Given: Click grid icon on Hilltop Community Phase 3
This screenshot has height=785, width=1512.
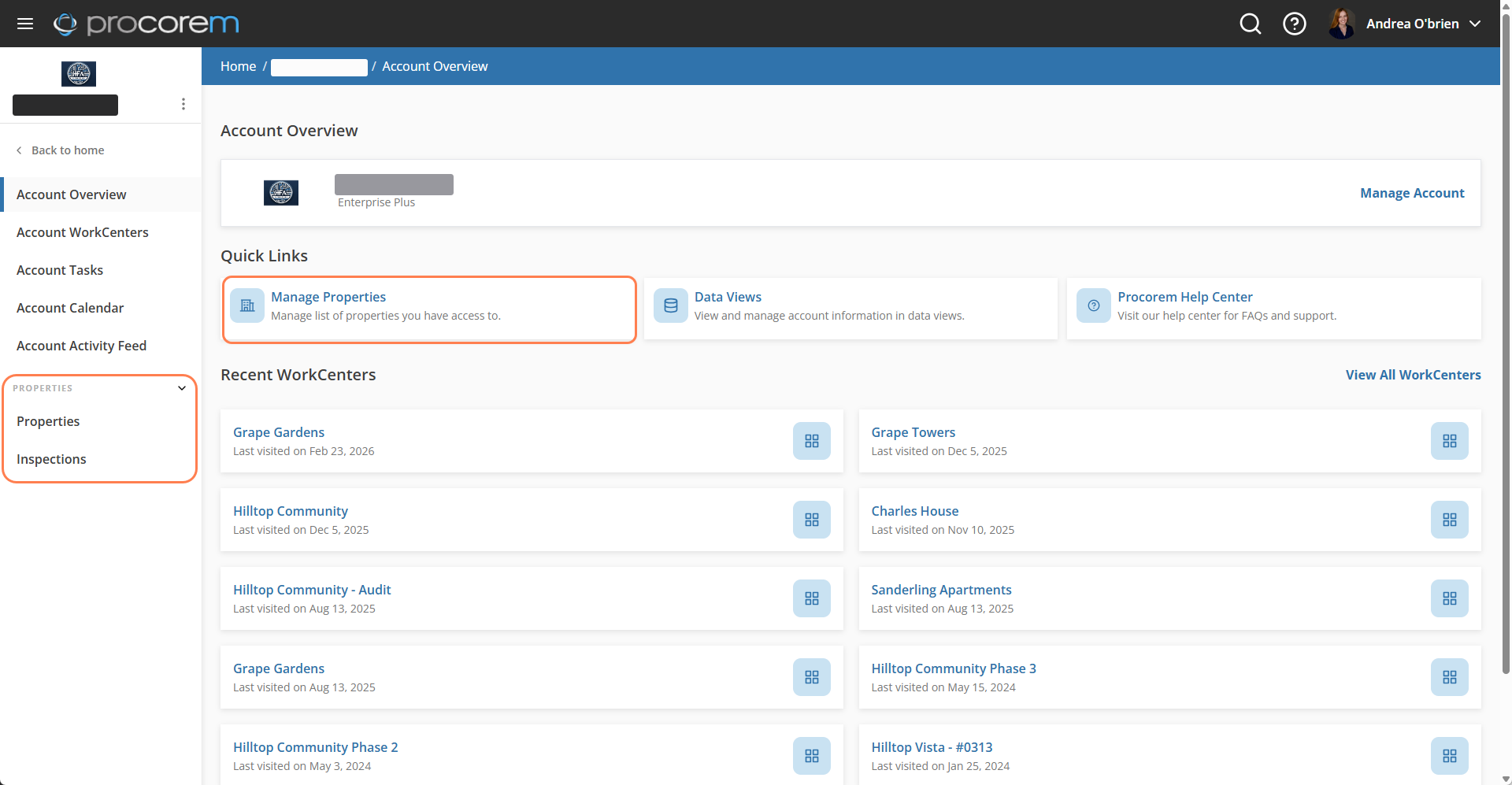Looking at the screenshot, I should (x=1450, y=677).
